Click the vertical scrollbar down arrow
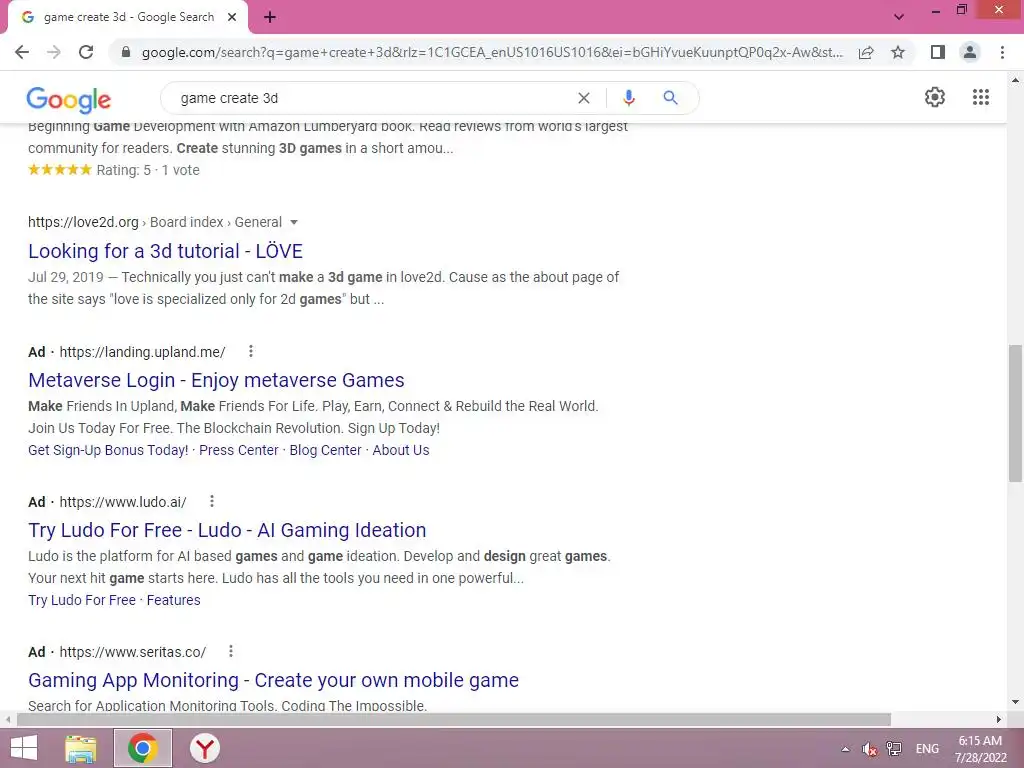 (x=1015, y=702)
